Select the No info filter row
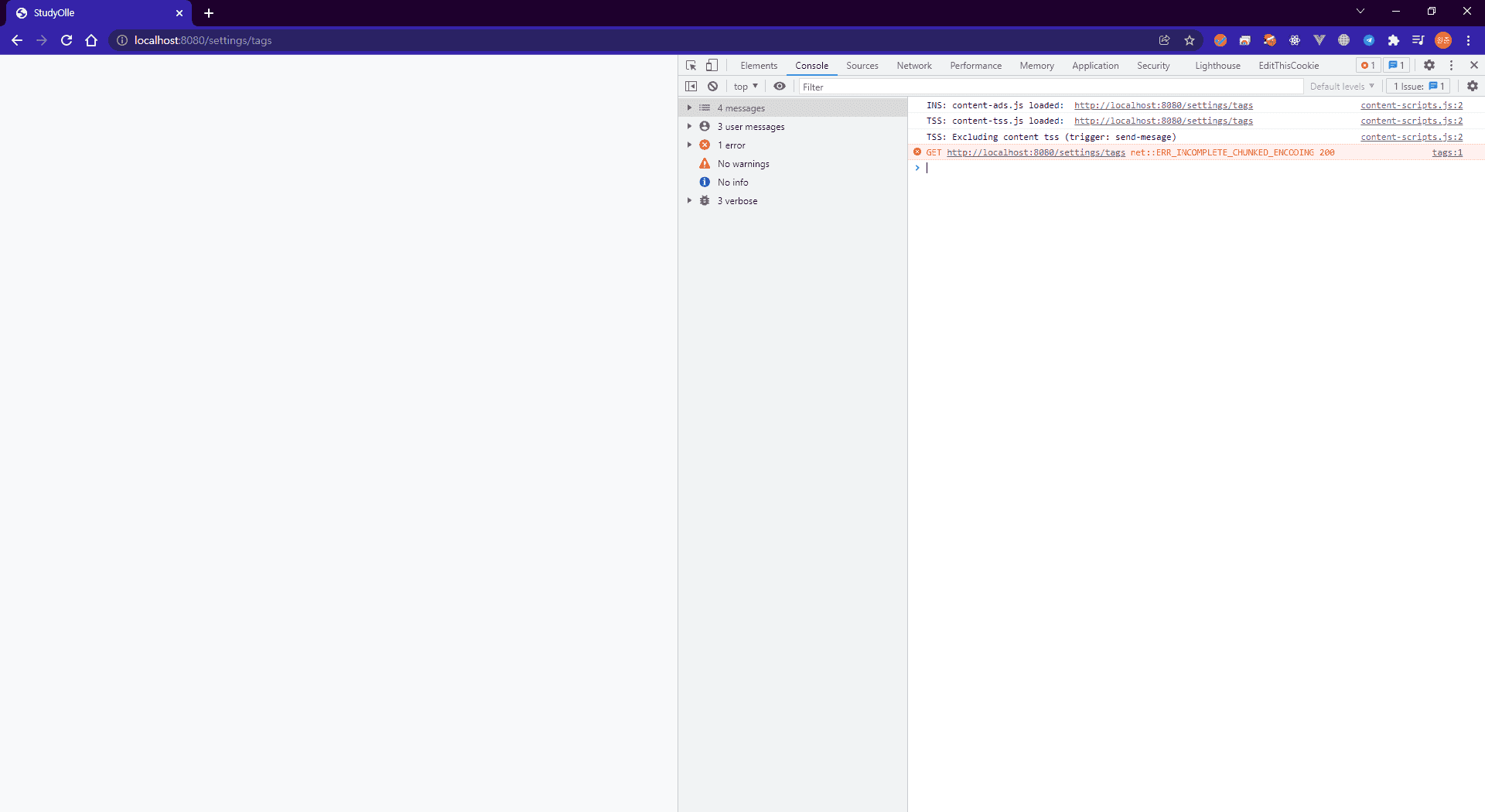This screenshot has width=1485, height=812. coord(793,183)
